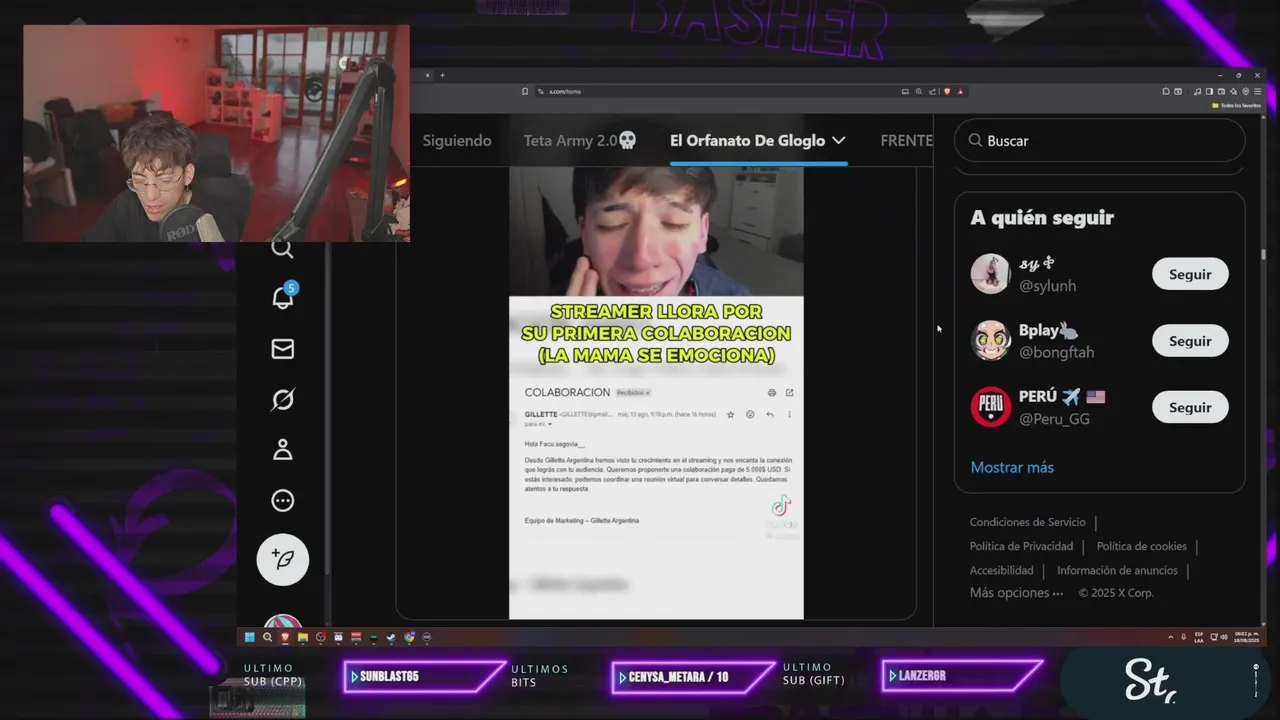Switch to the Siguiendo tab

tap(457, 141)
